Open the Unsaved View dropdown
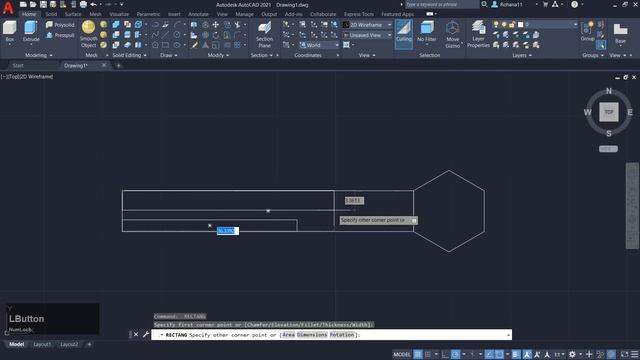Screen dimensions: 640x360 pyautogui.click(x=367, y=35)
